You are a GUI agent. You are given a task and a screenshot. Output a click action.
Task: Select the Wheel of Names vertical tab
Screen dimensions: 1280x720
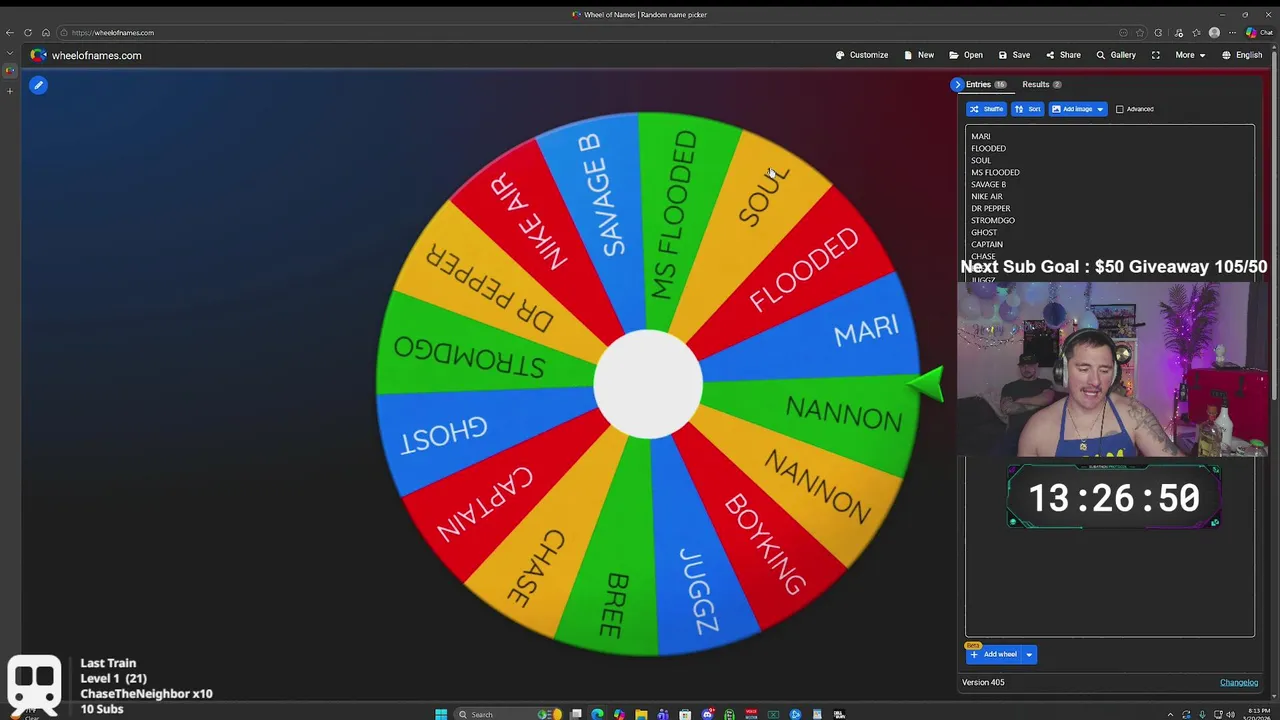[10, 70]
